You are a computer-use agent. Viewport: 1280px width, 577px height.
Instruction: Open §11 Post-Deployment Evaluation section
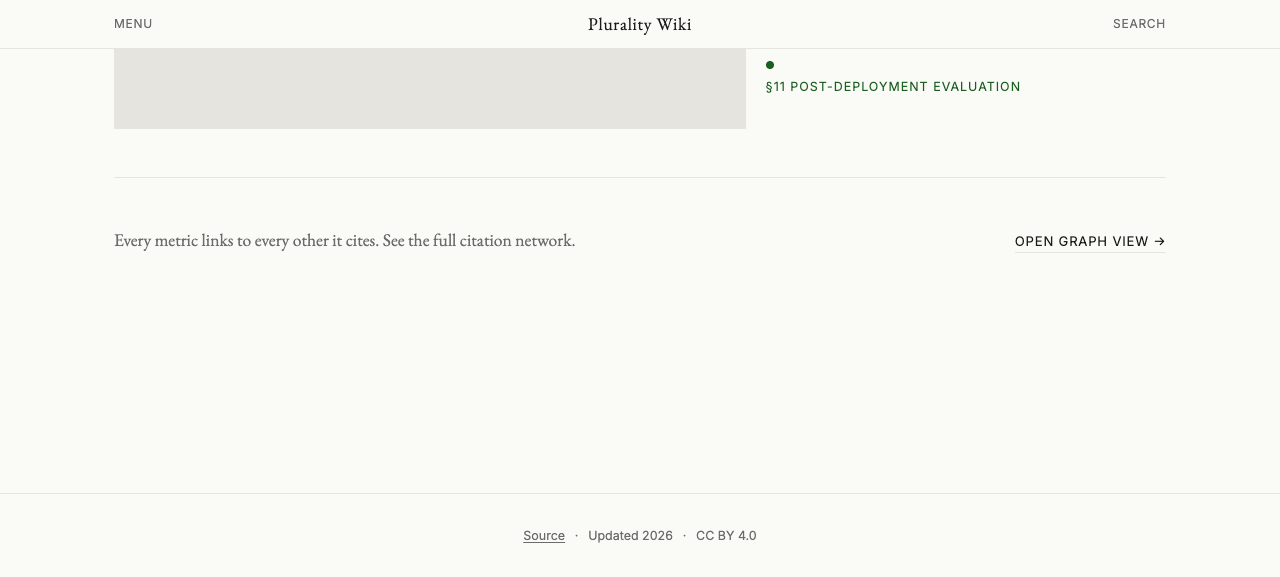click(893, 87)
